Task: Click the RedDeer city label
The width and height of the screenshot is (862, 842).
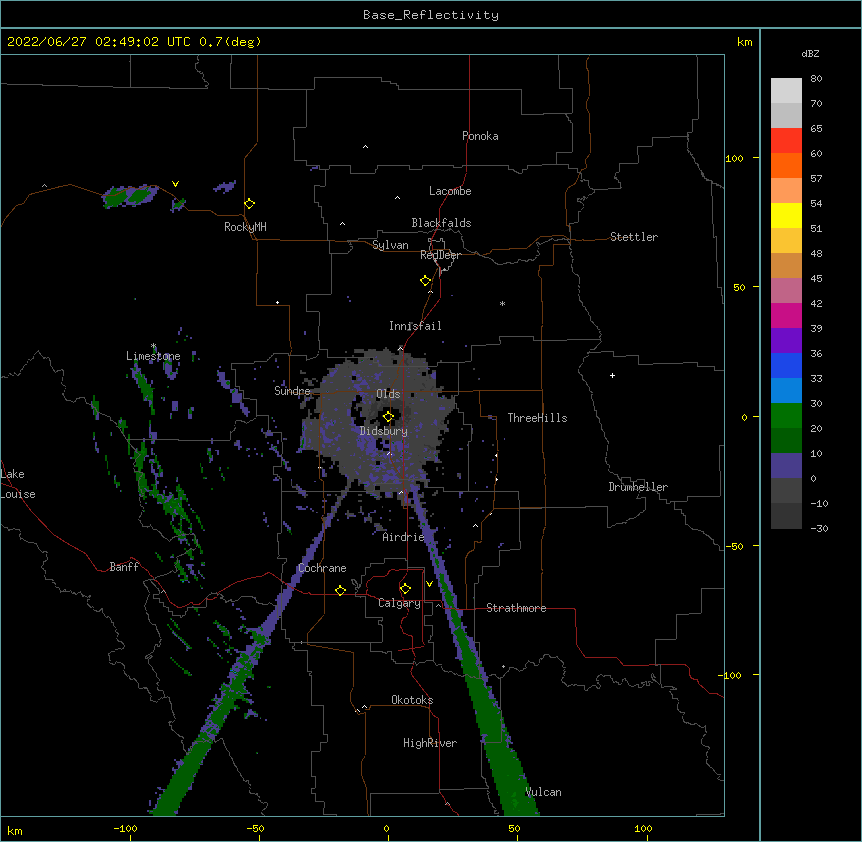Action: pyautogui.click(x=440, y=255)
